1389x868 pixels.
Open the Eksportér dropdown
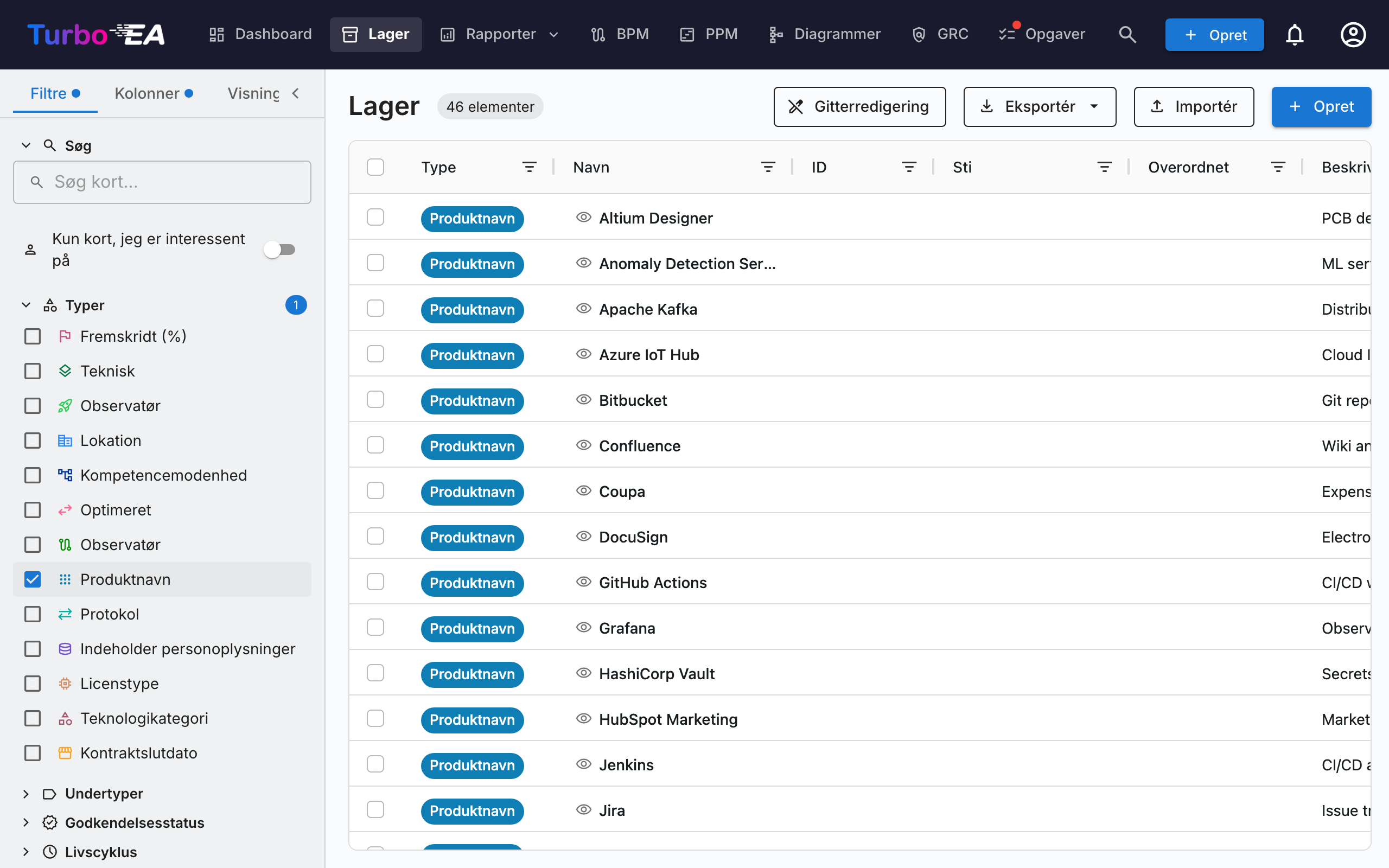[1040, 107]
